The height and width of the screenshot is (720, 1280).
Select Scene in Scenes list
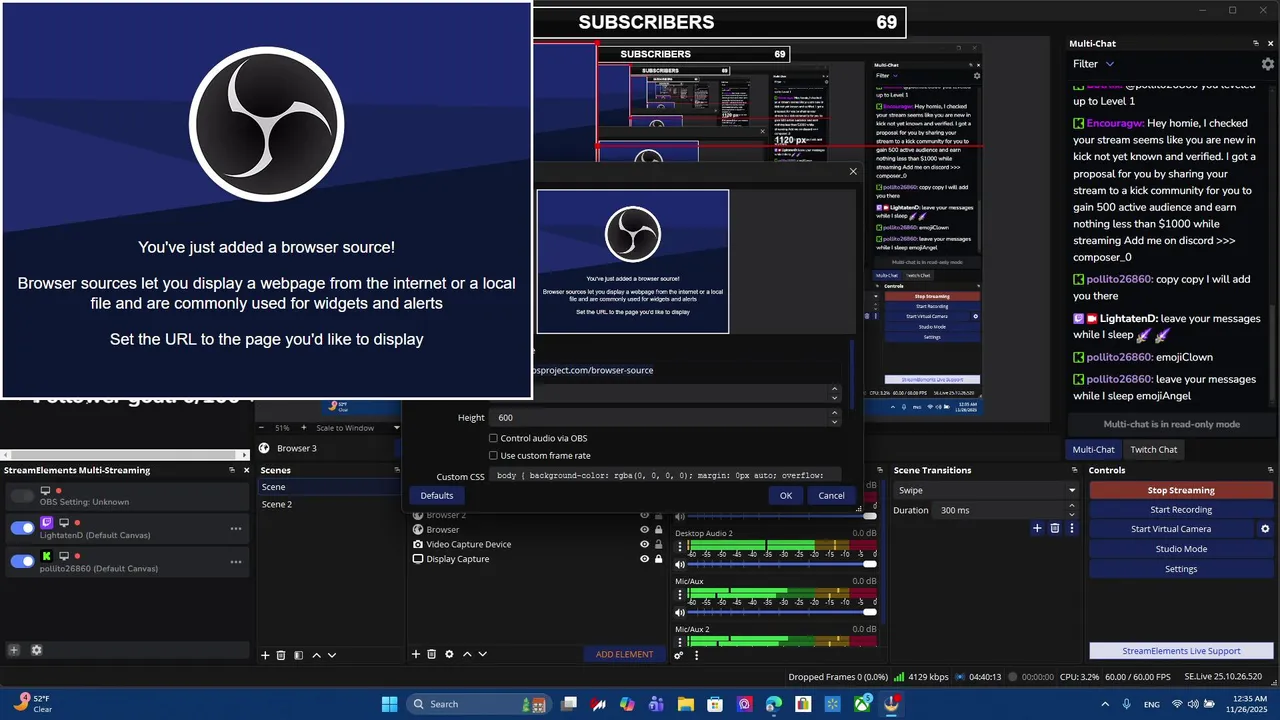[x=329, y=487]
